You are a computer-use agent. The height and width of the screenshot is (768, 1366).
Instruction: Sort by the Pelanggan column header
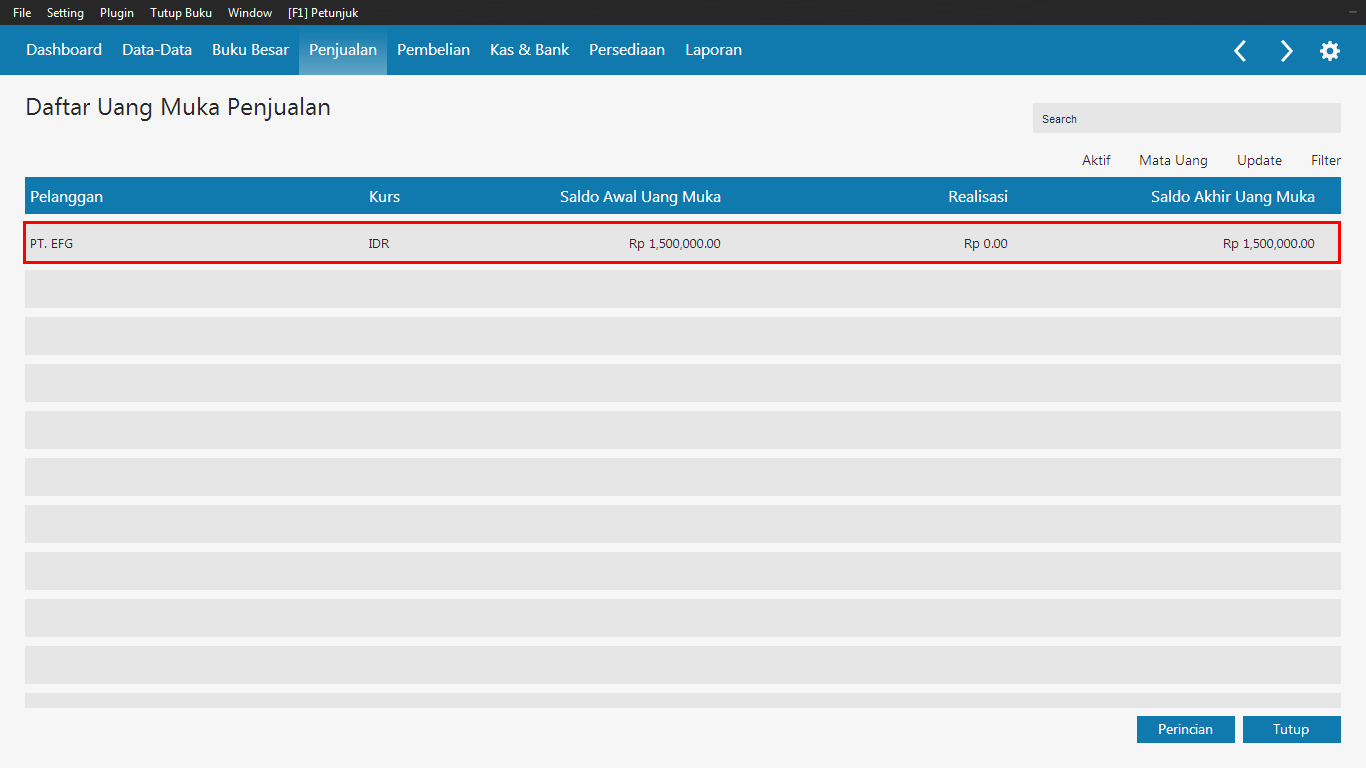[x=66, y=196]
